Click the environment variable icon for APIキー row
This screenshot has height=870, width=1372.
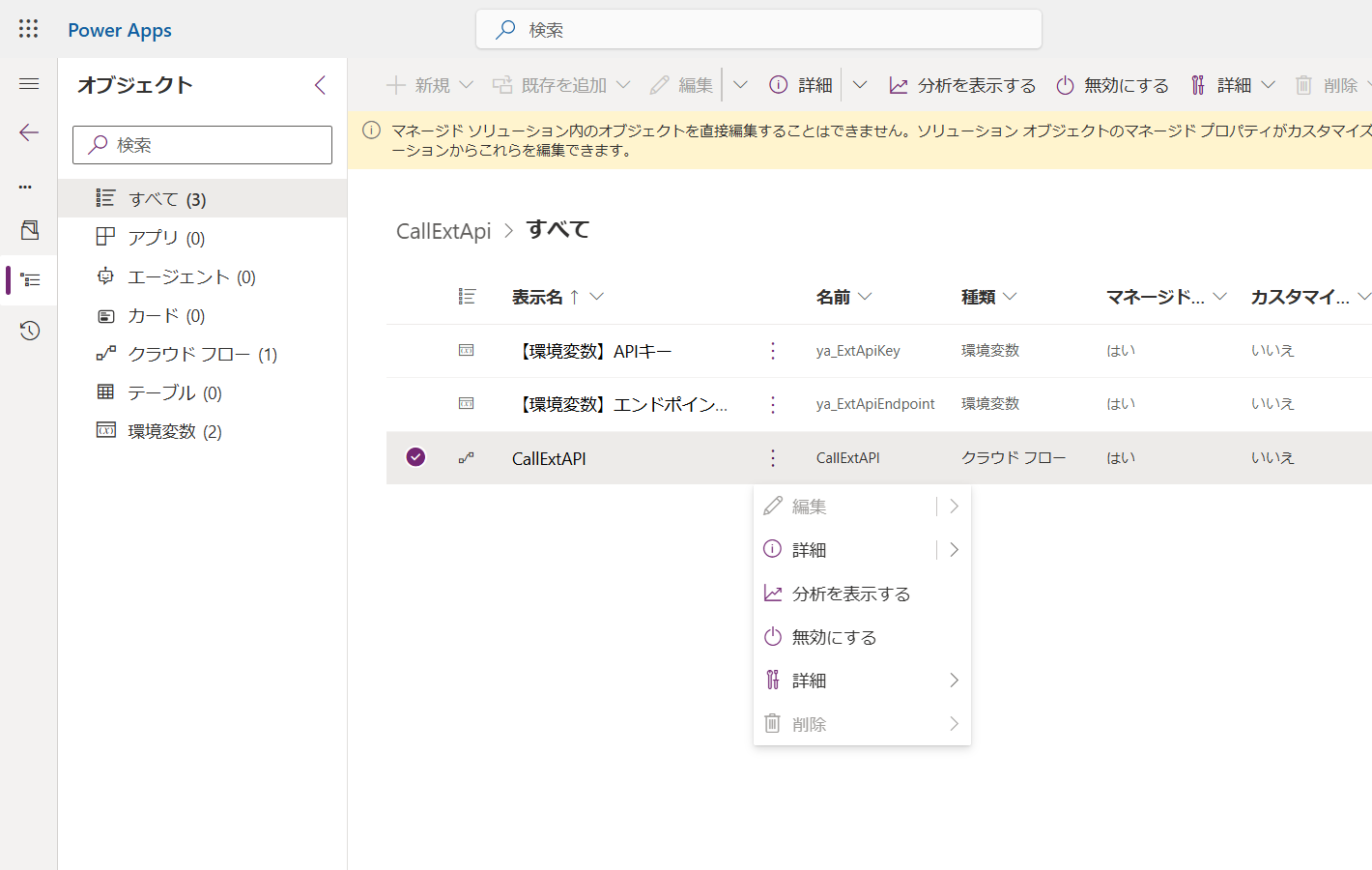pos(467,350)
